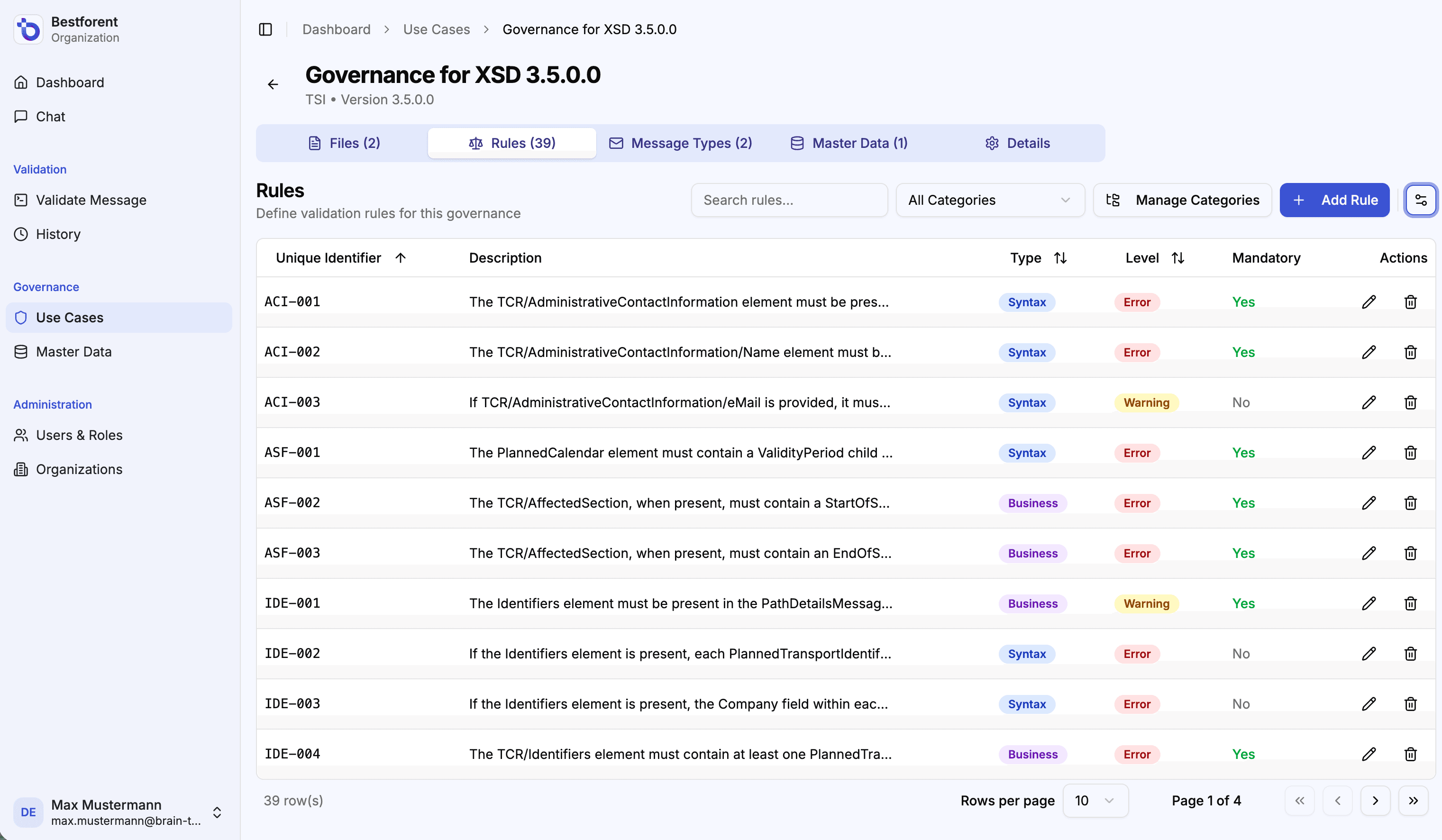Image resolution: width=1442 pixels, height=840 pixels.
Task: Open the view options sliders icon
Action: pos(1420,200)
